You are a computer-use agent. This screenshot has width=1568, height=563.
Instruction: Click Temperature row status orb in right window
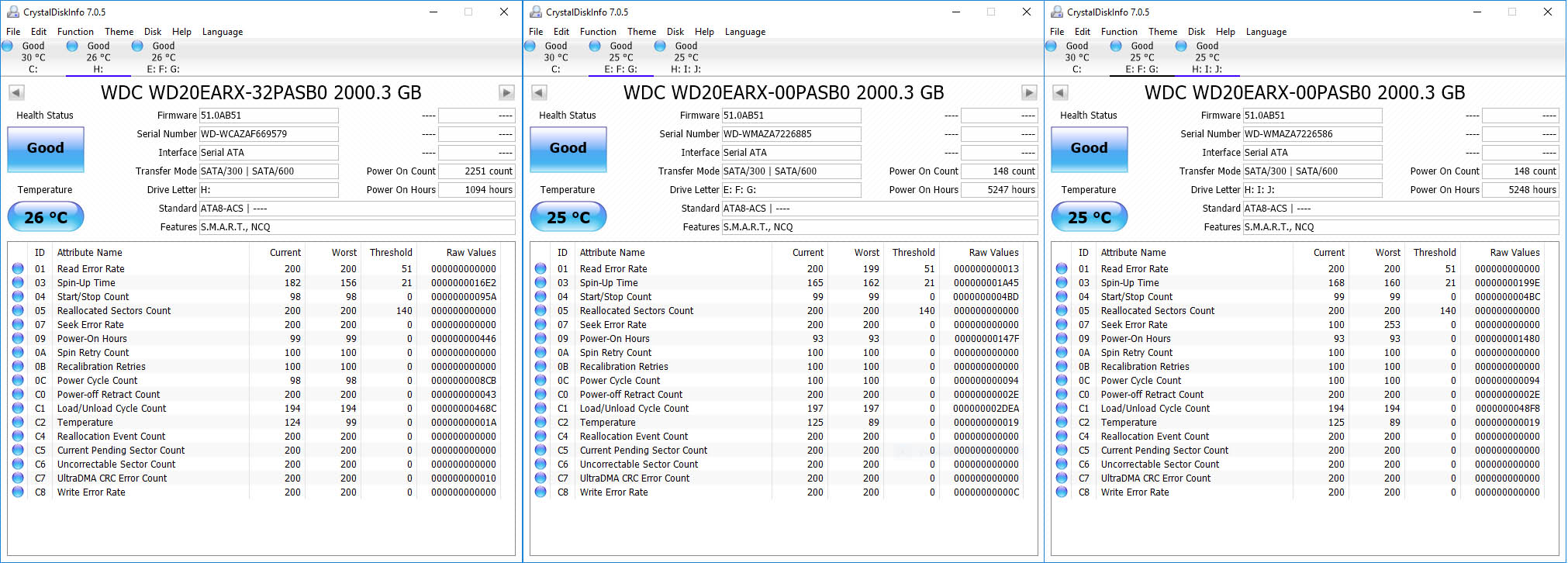point(1062,422)
